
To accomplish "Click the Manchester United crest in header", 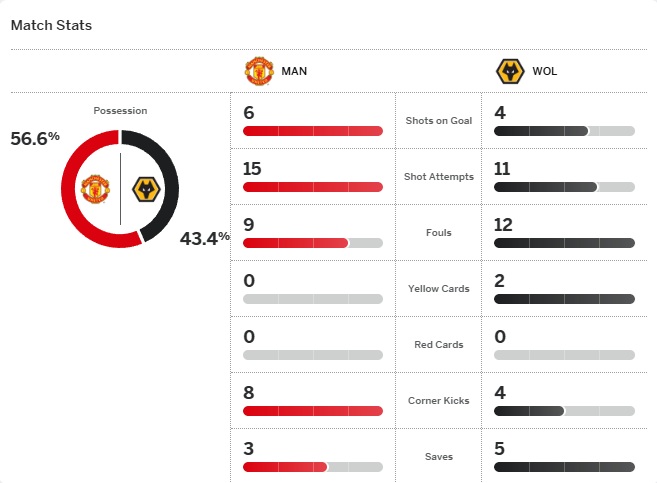I will [259, 71].
